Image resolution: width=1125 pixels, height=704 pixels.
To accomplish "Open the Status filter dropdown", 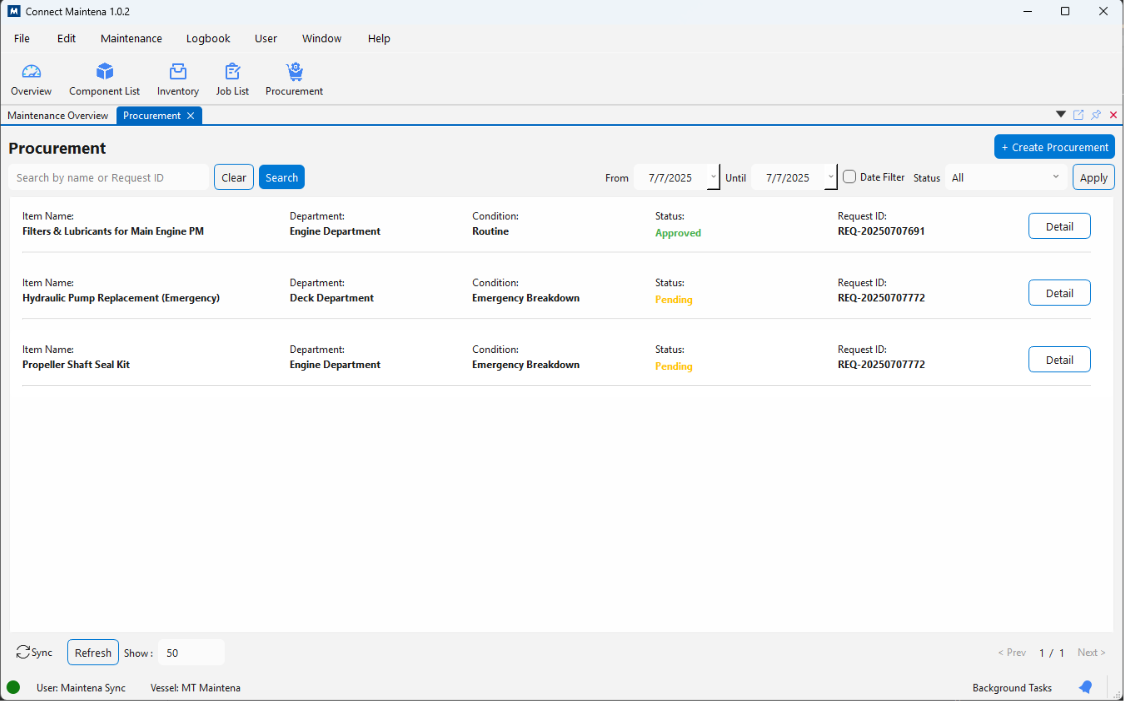I will click(x=1006, y=177).
